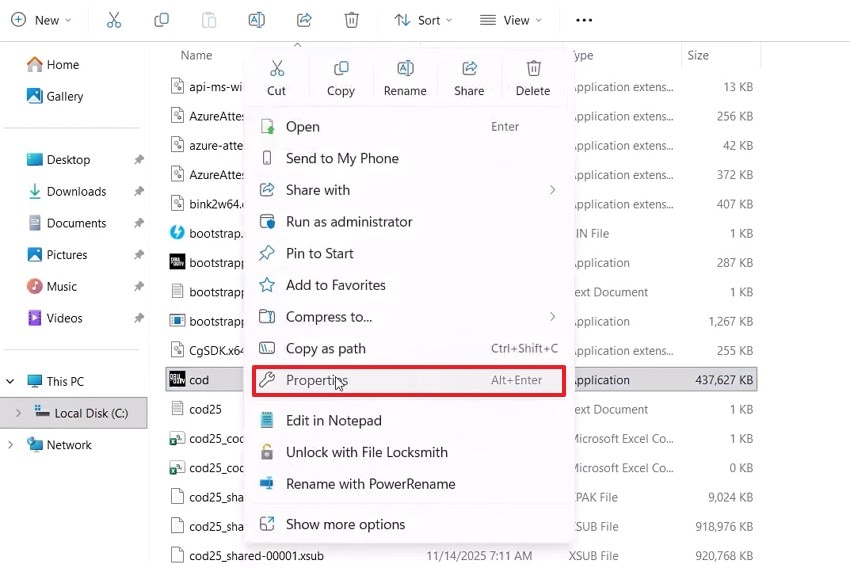Screen dimensions: 850x568
Task: Expand the Share with submenu arrow
Action: pyautogui.click(x=552, y=190)
